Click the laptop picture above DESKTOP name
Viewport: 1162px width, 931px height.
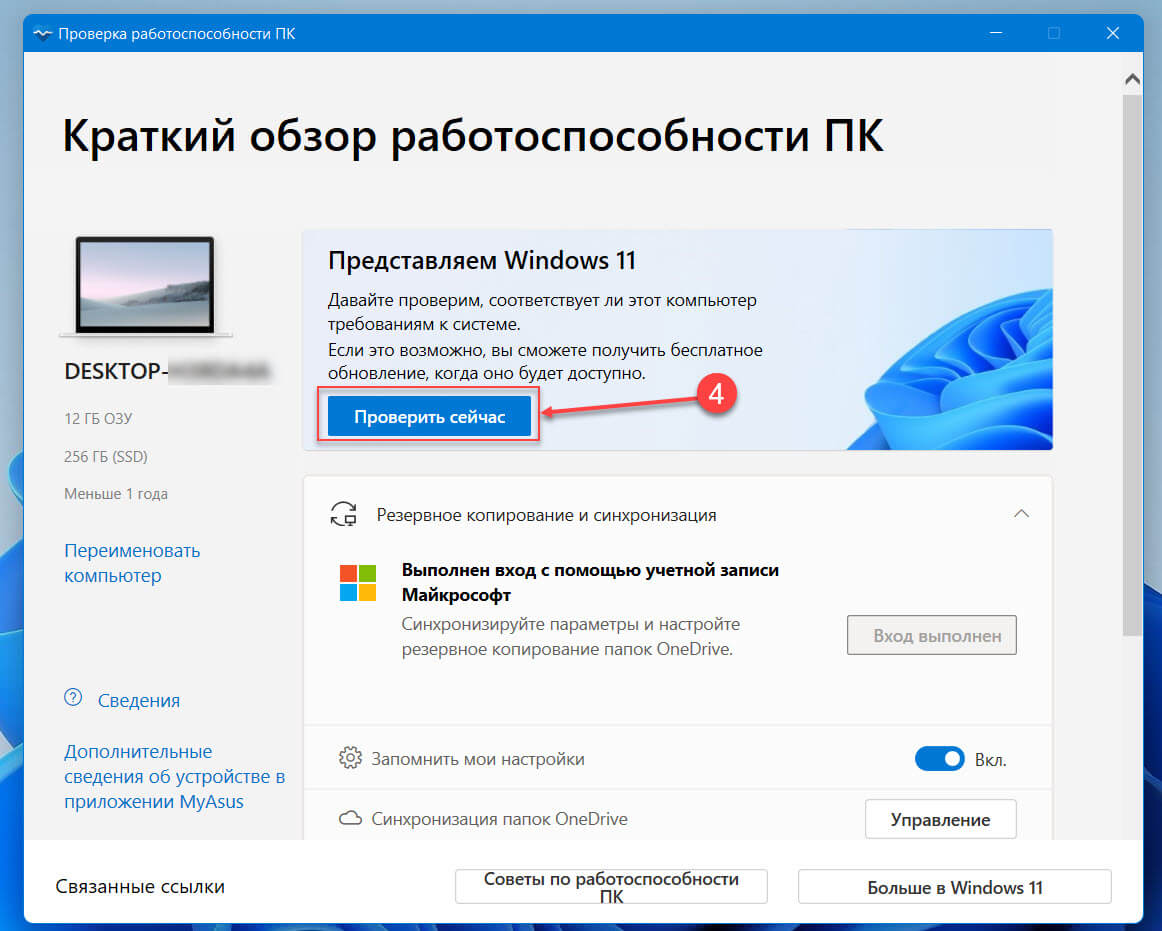pyautogui.click(x=145, y=287)
